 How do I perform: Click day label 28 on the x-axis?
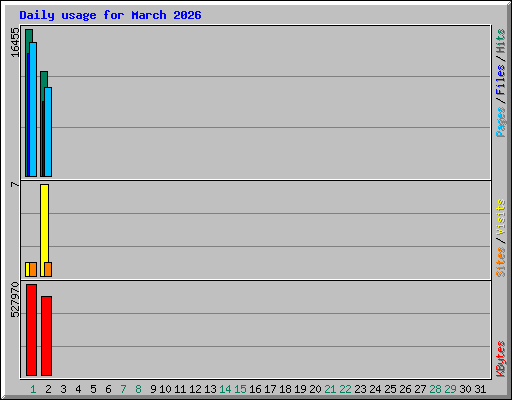pos(435,389)
